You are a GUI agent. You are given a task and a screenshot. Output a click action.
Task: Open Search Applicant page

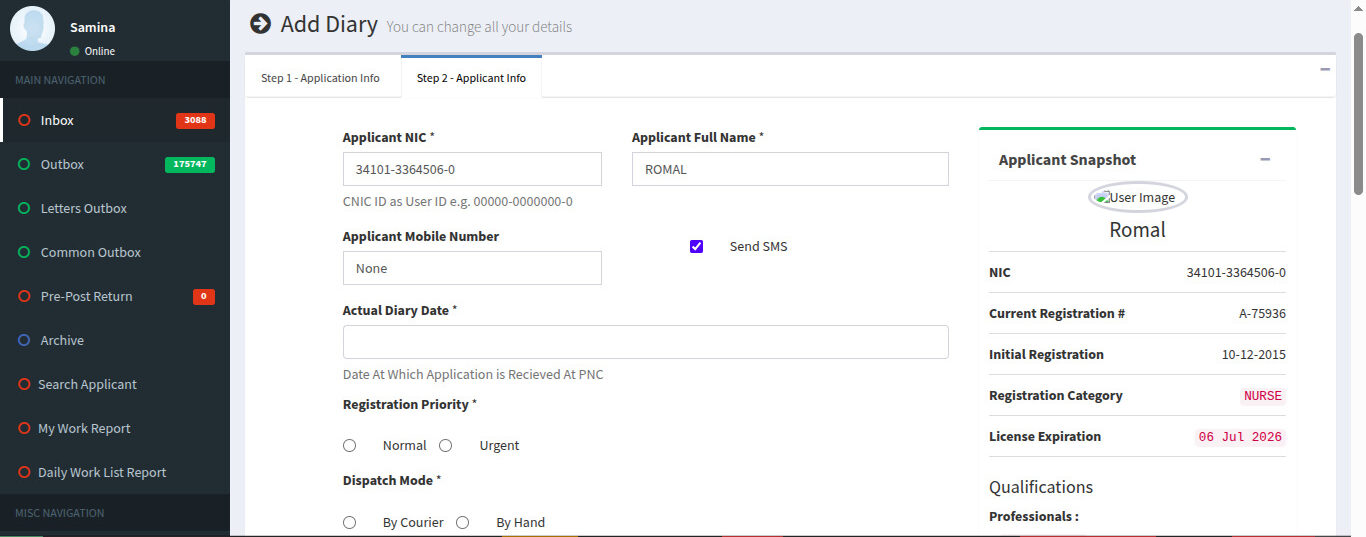point(115,384)
